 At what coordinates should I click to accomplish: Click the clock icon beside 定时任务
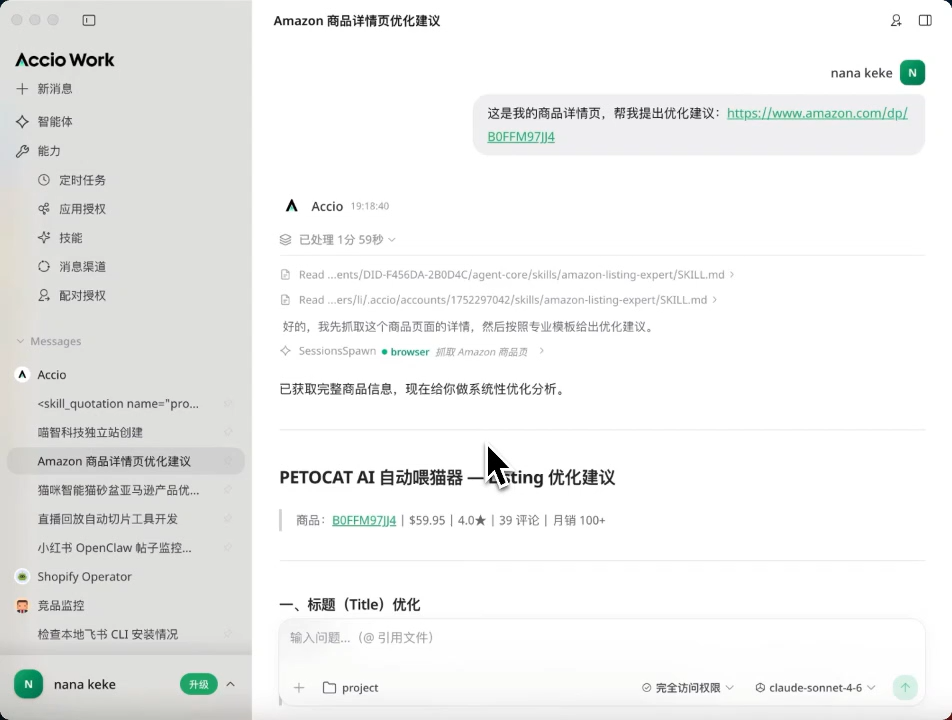(x=44, y=180)
